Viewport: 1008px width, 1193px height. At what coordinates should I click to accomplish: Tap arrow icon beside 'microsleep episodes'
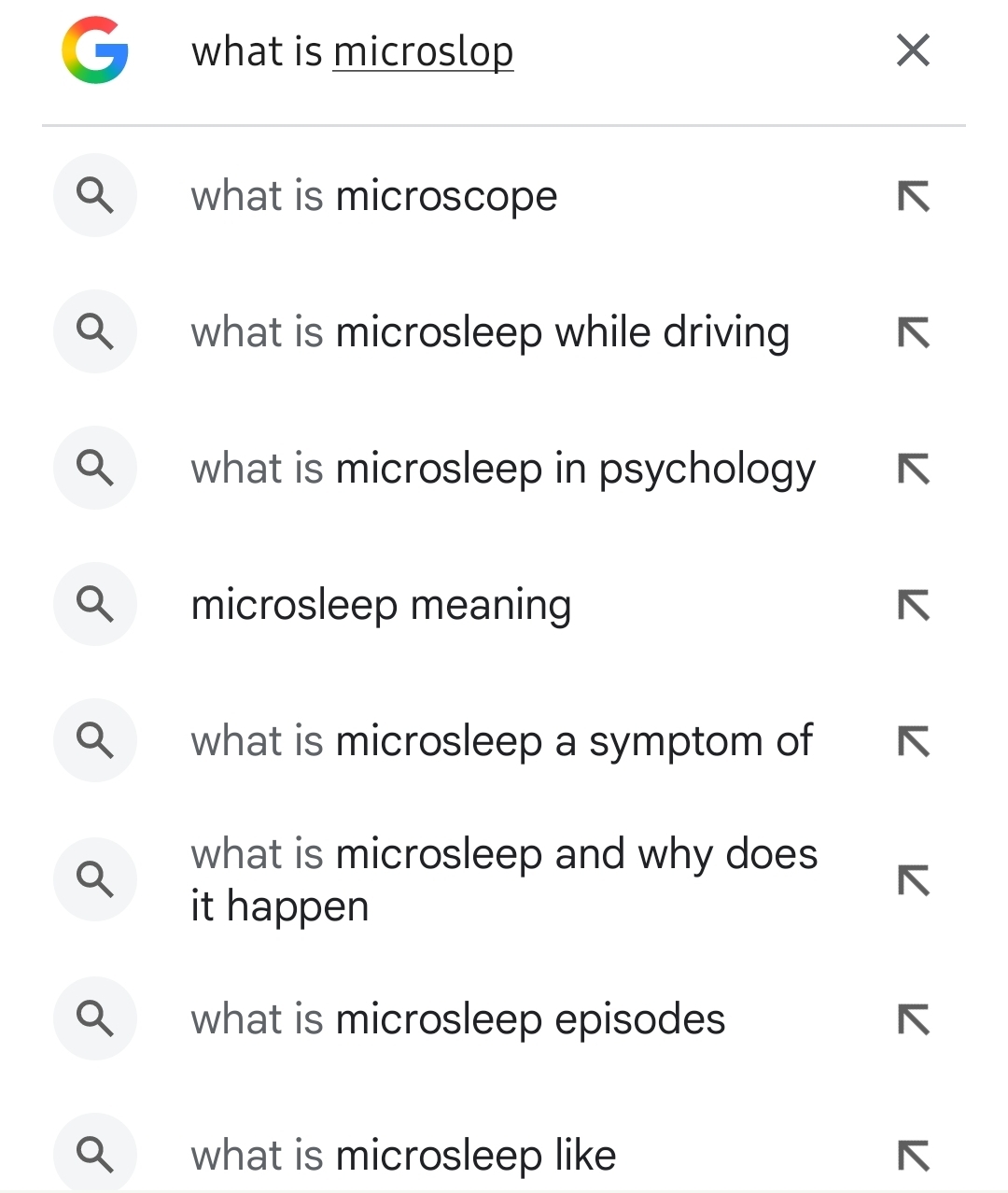[913, 1019]
